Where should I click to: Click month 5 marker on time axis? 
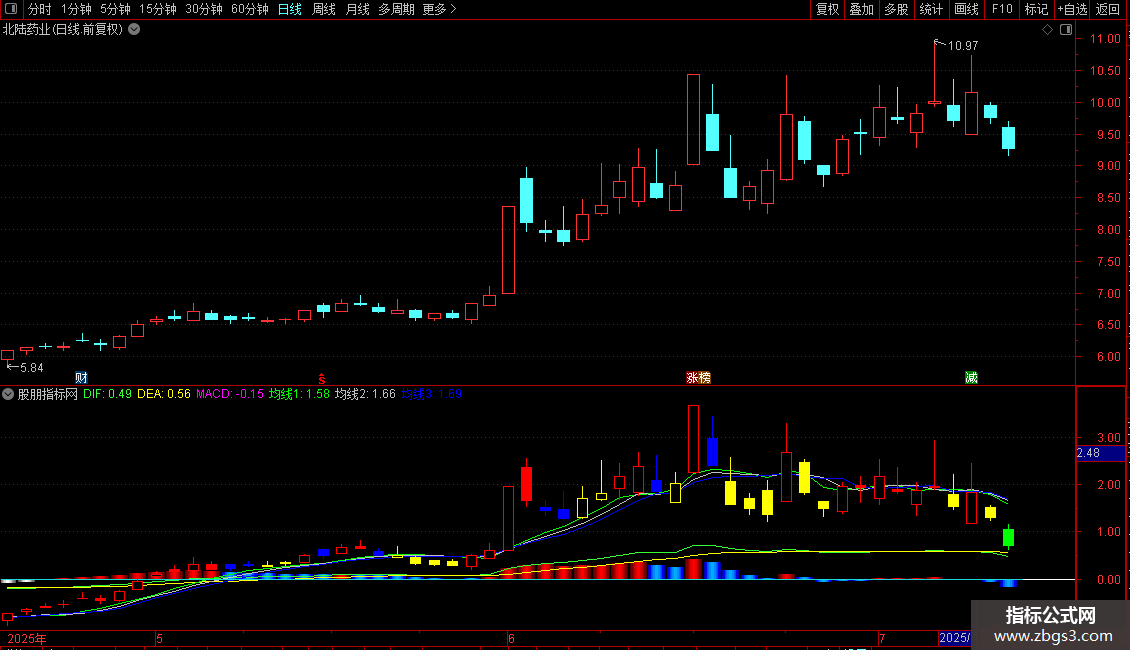click(x=159, y=638)
